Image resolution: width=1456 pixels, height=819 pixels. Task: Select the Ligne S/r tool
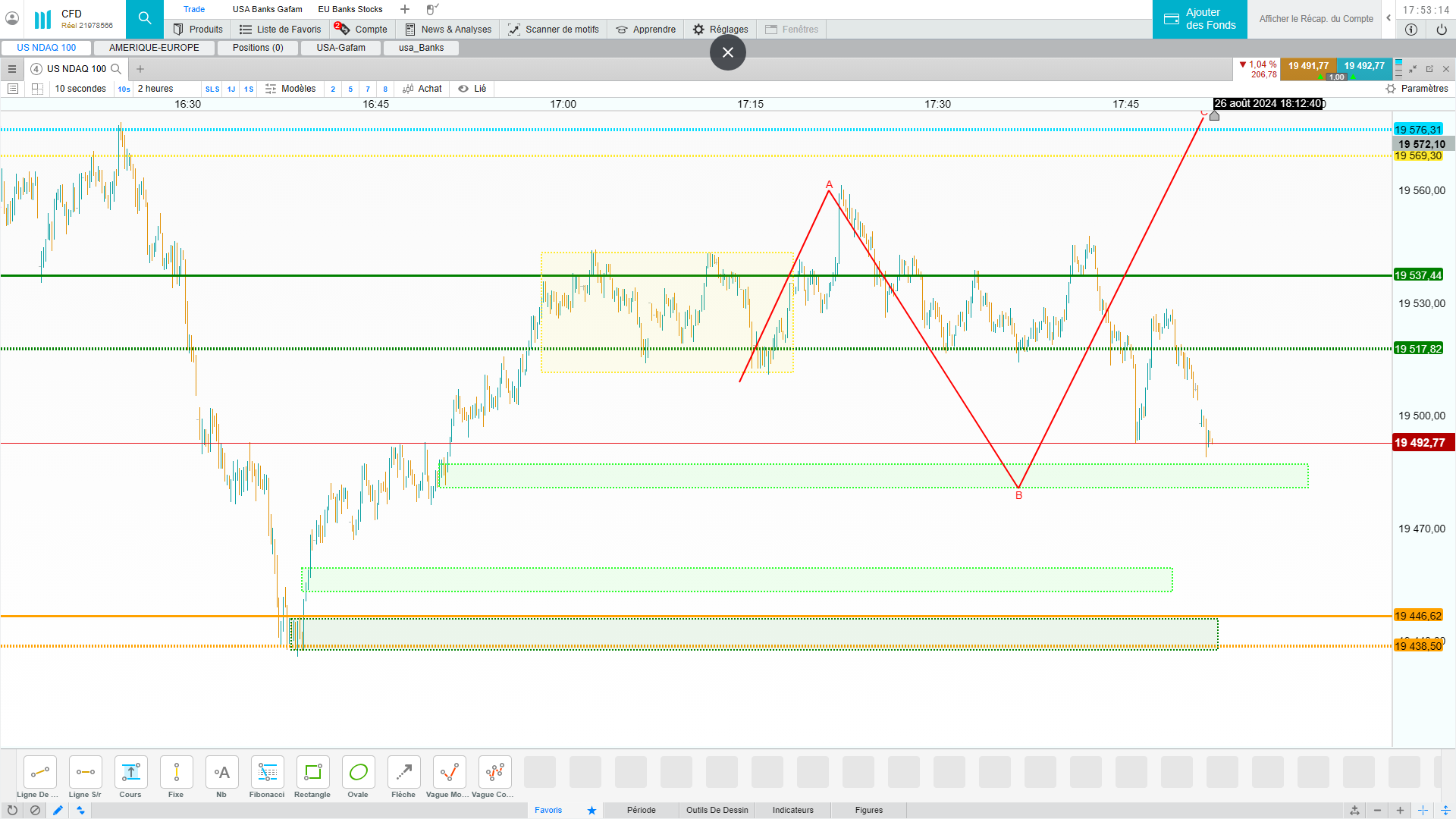pyautogui.click(x=85, y=773)
